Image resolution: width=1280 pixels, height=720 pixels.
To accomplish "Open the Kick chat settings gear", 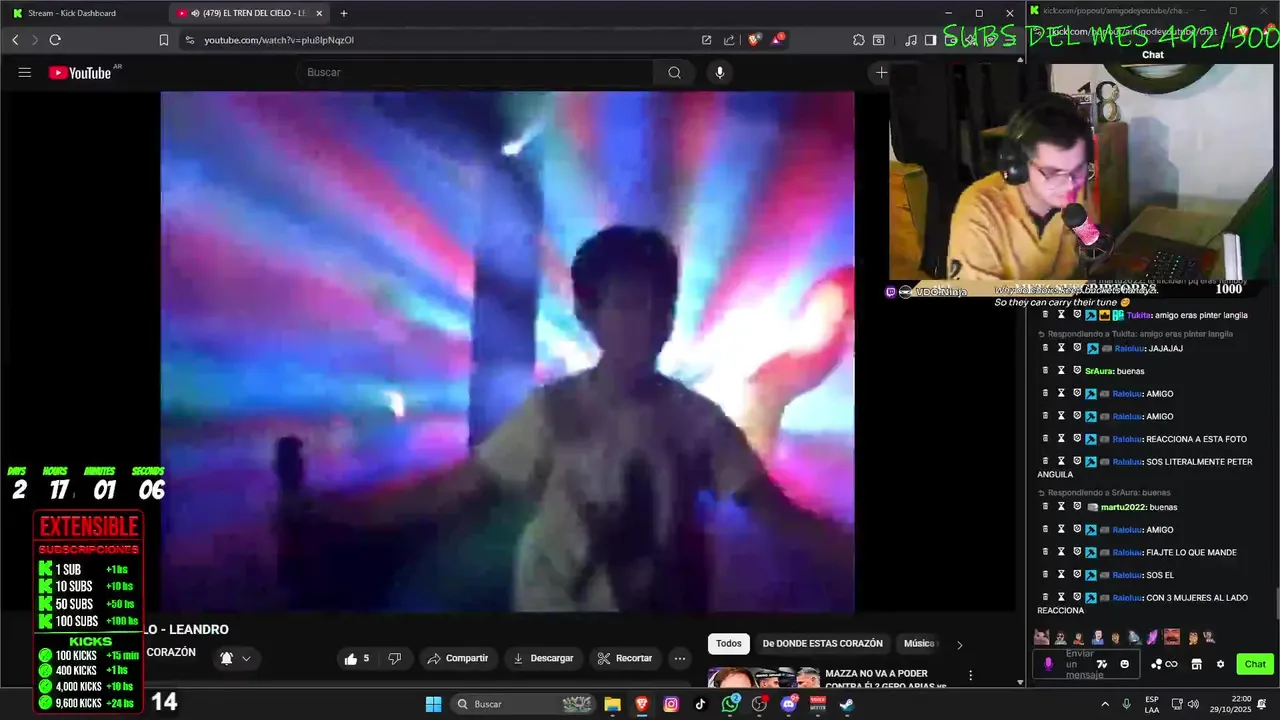I will tap(1220, 664).
